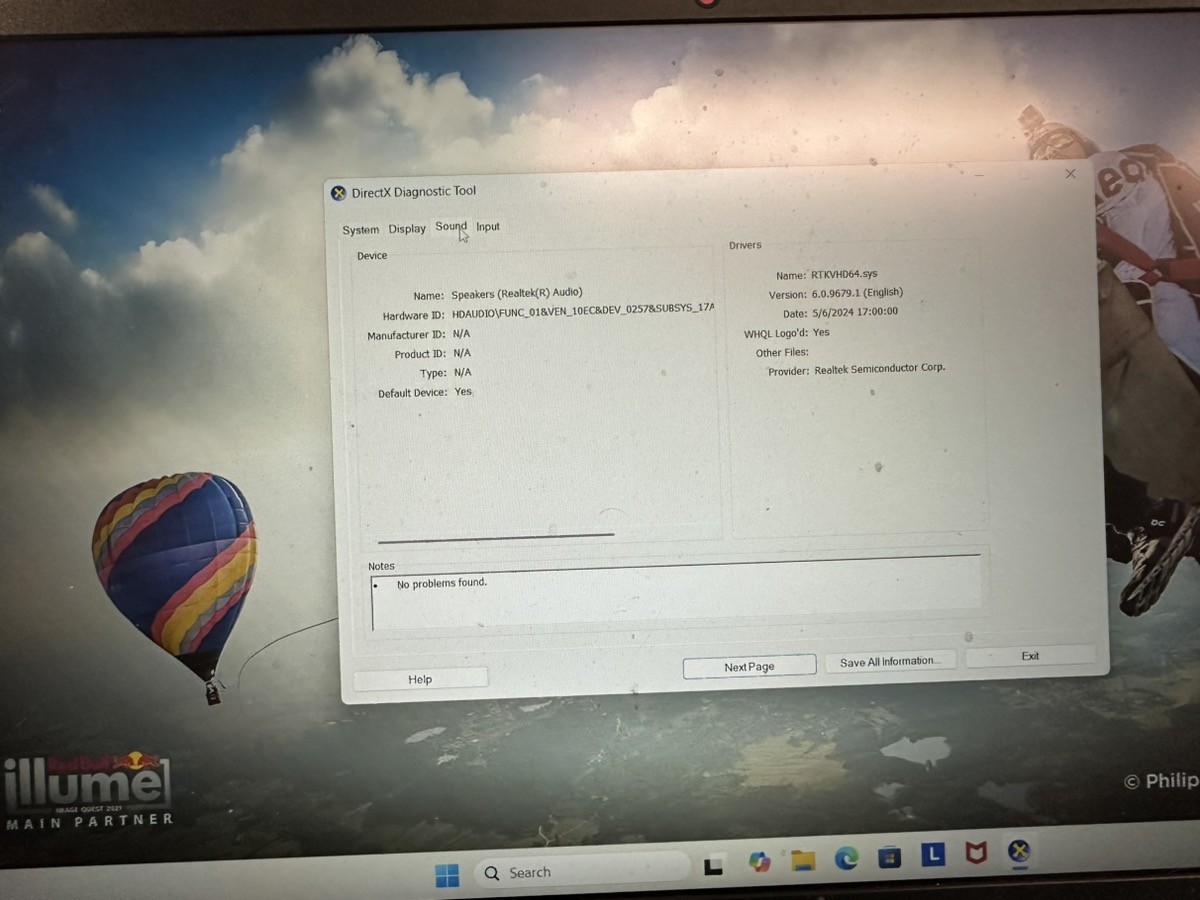The height and width of the screenshot is (900, 1200).
Task: Click the WHQL Logo'd Yes value
Action: (821, 332)
